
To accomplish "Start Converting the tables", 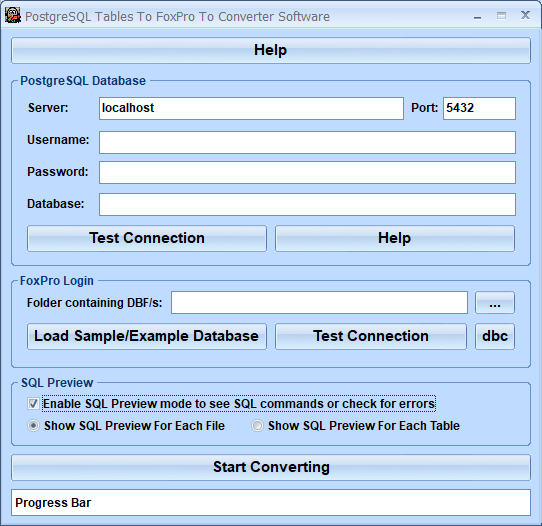I will click(x=271, y=468).
